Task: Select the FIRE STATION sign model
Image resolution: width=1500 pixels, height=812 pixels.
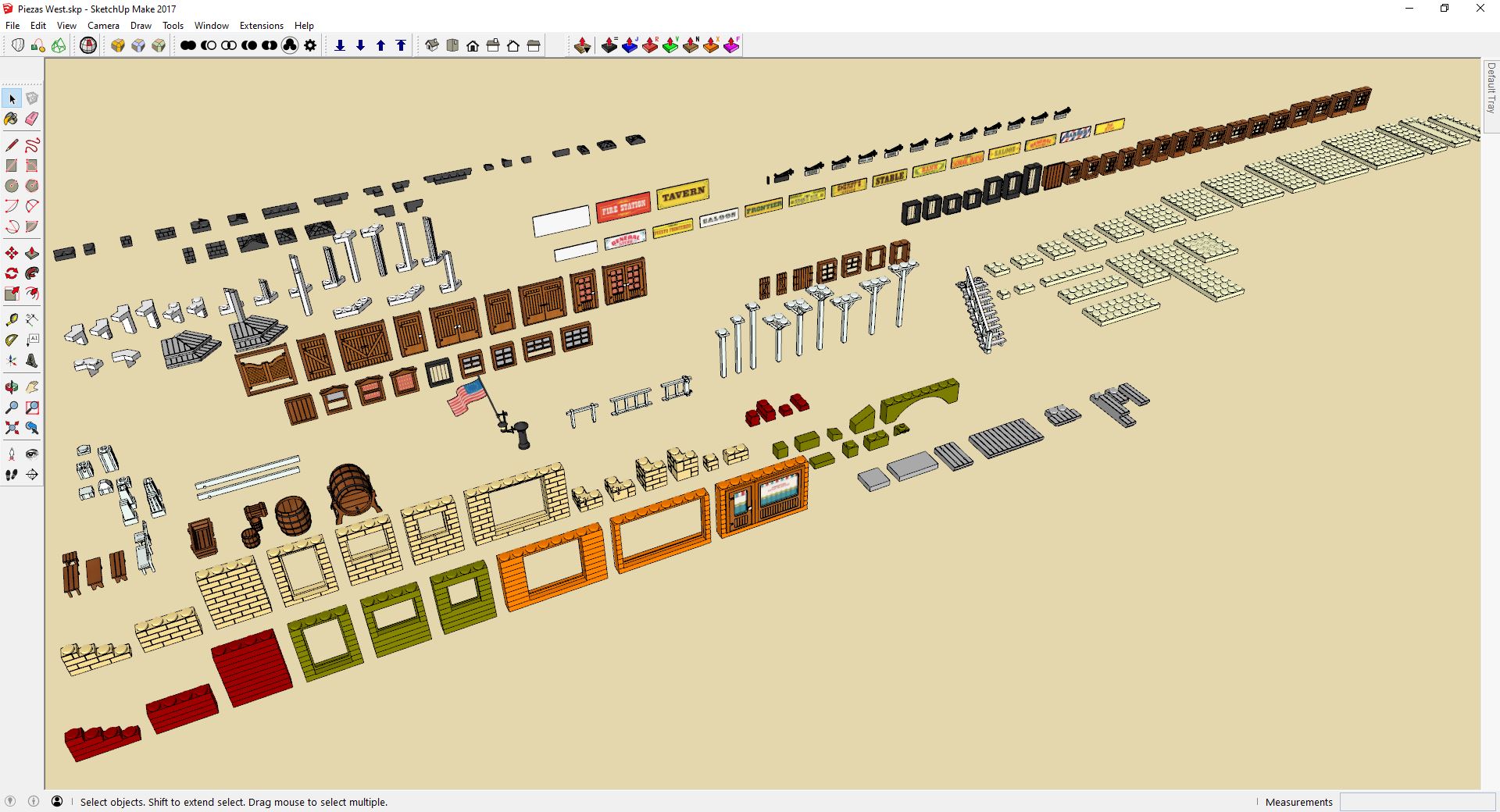Action: 623,208
